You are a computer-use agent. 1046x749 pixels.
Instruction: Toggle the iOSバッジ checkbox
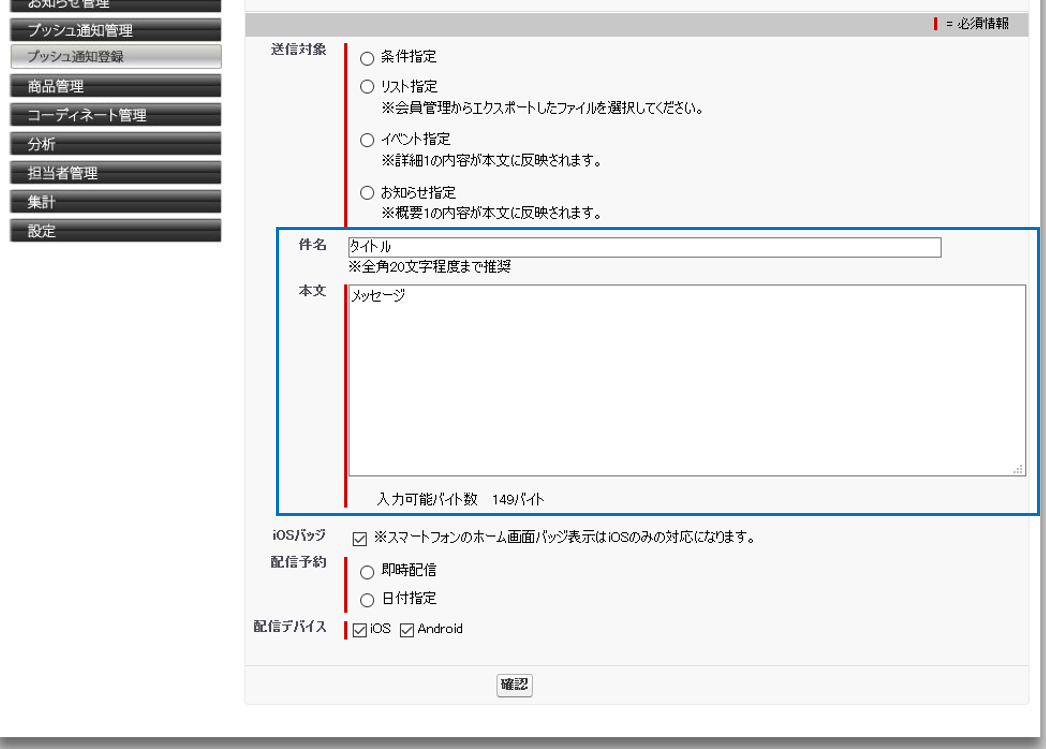click(x=360, y=539)
